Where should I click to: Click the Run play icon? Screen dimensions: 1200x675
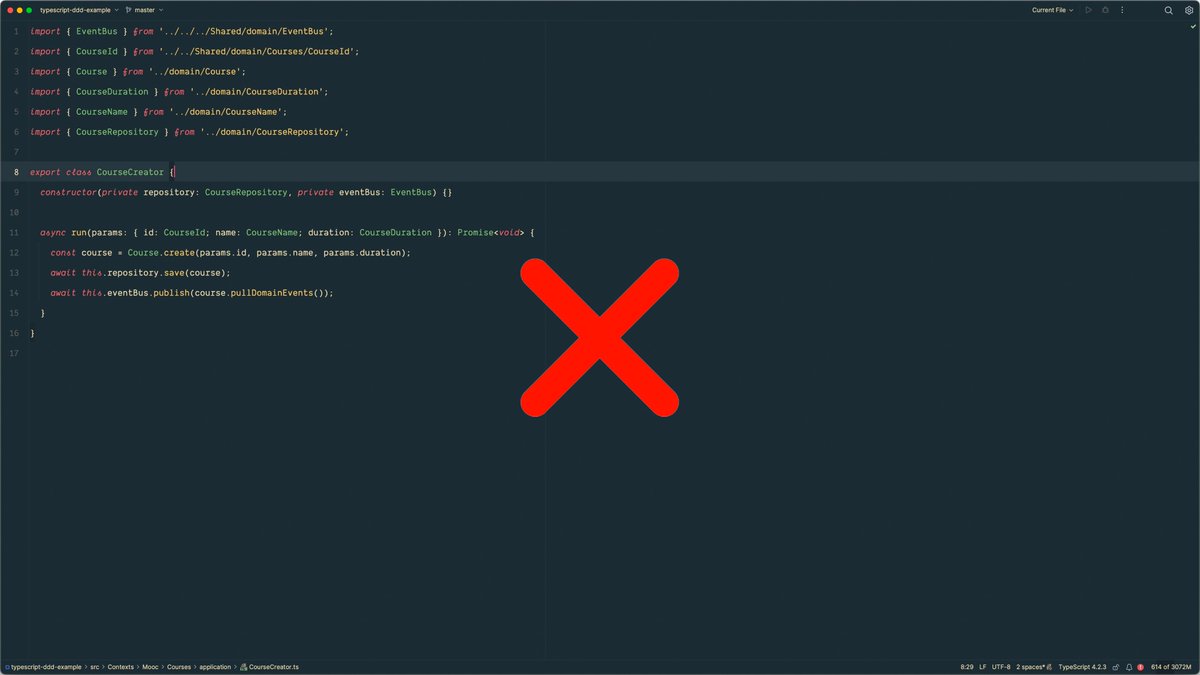click(x=1089, y=10)
